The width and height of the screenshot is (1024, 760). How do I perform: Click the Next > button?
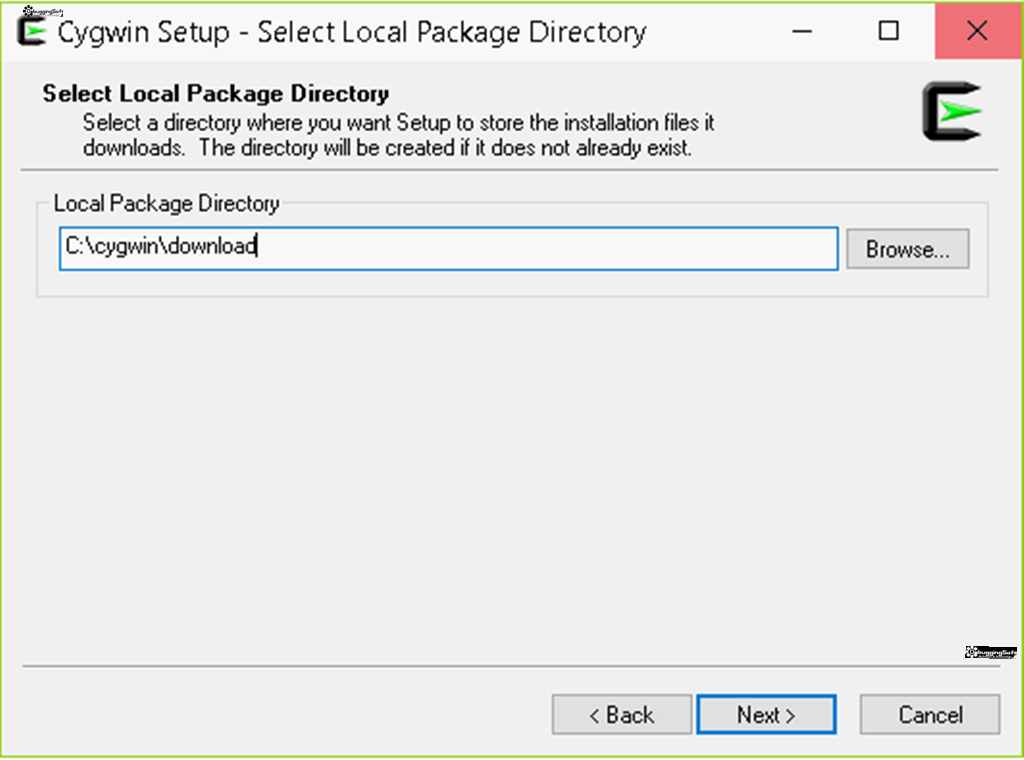click(766, 714)
